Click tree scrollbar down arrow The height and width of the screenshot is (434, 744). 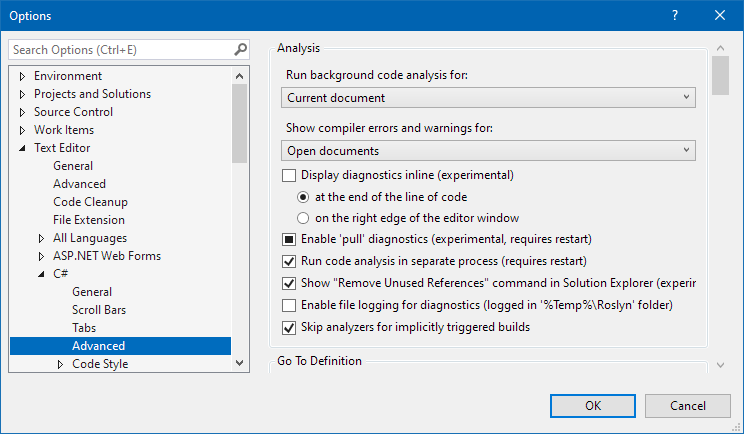click(239, 363)
